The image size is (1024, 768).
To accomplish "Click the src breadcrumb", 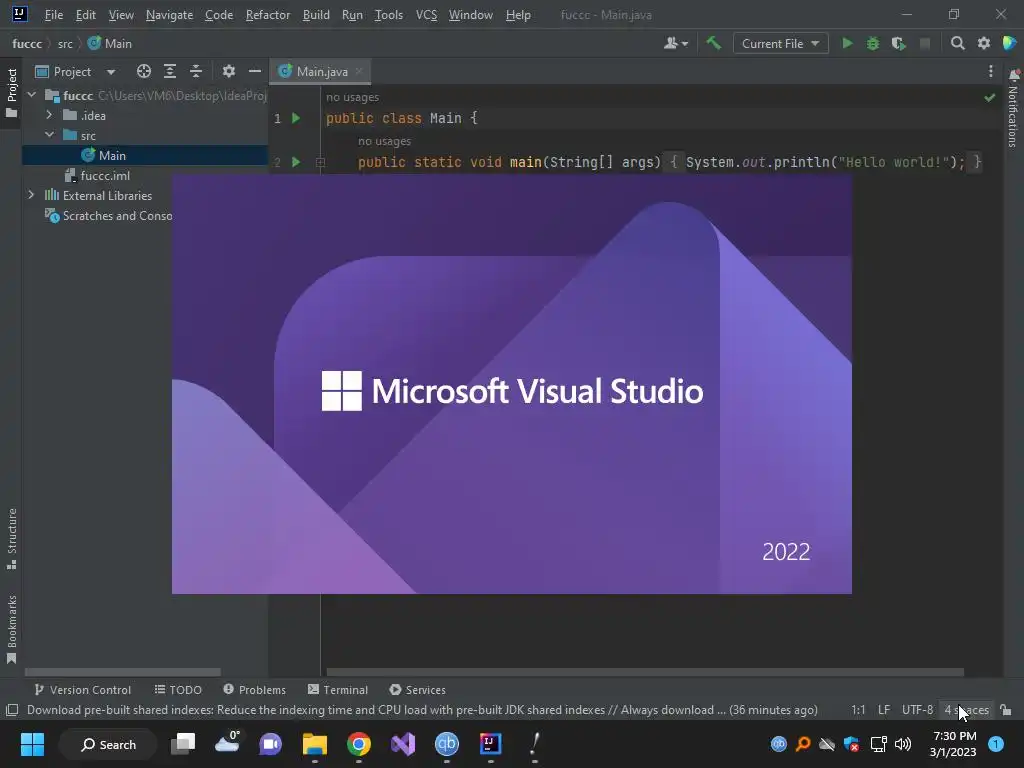I will 65,44.
